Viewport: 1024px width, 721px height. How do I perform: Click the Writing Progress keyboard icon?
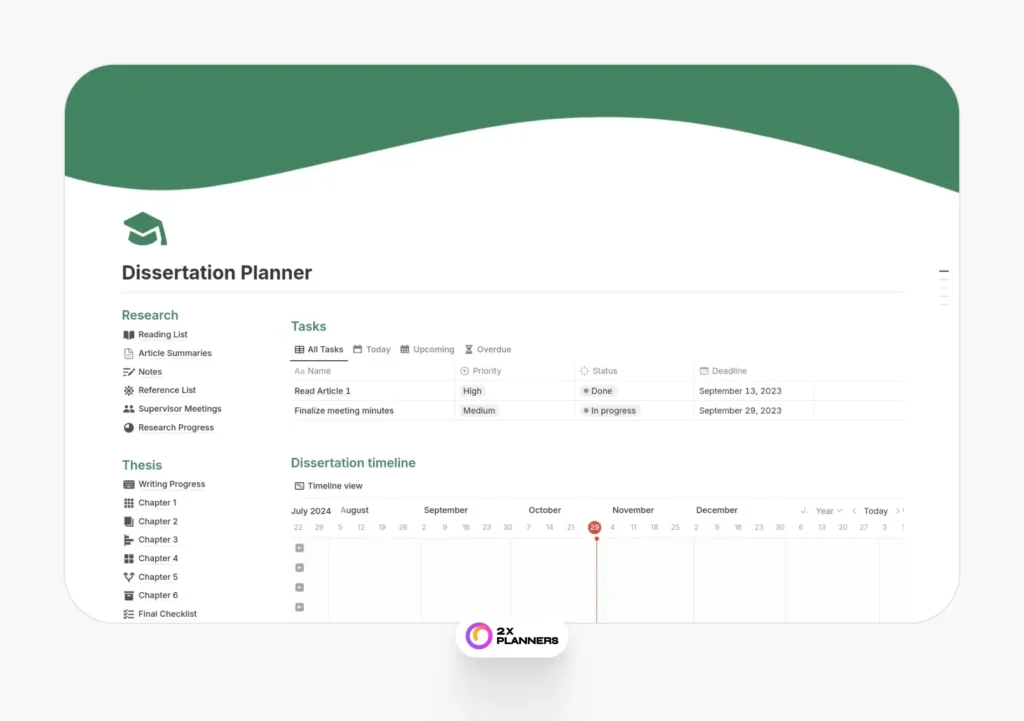coord(128,484)
